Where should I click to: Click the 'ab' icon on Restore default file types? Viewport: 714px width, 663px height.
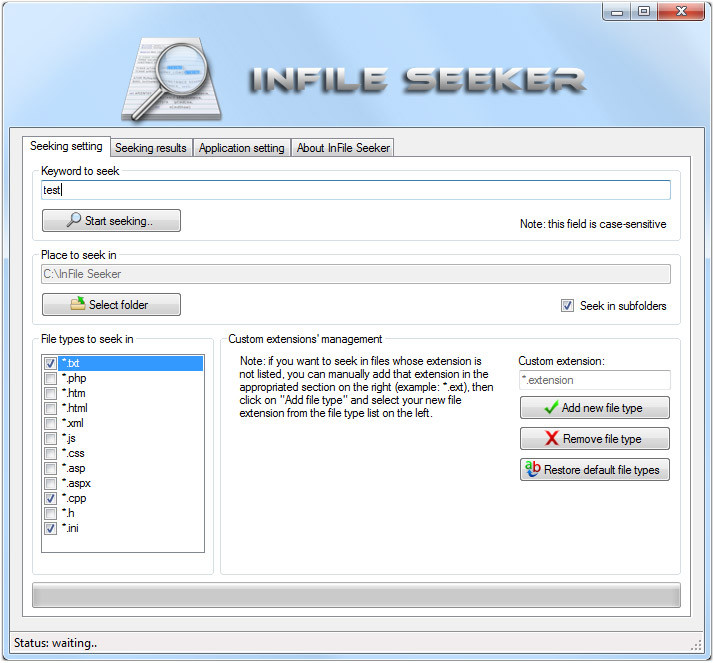532,469
